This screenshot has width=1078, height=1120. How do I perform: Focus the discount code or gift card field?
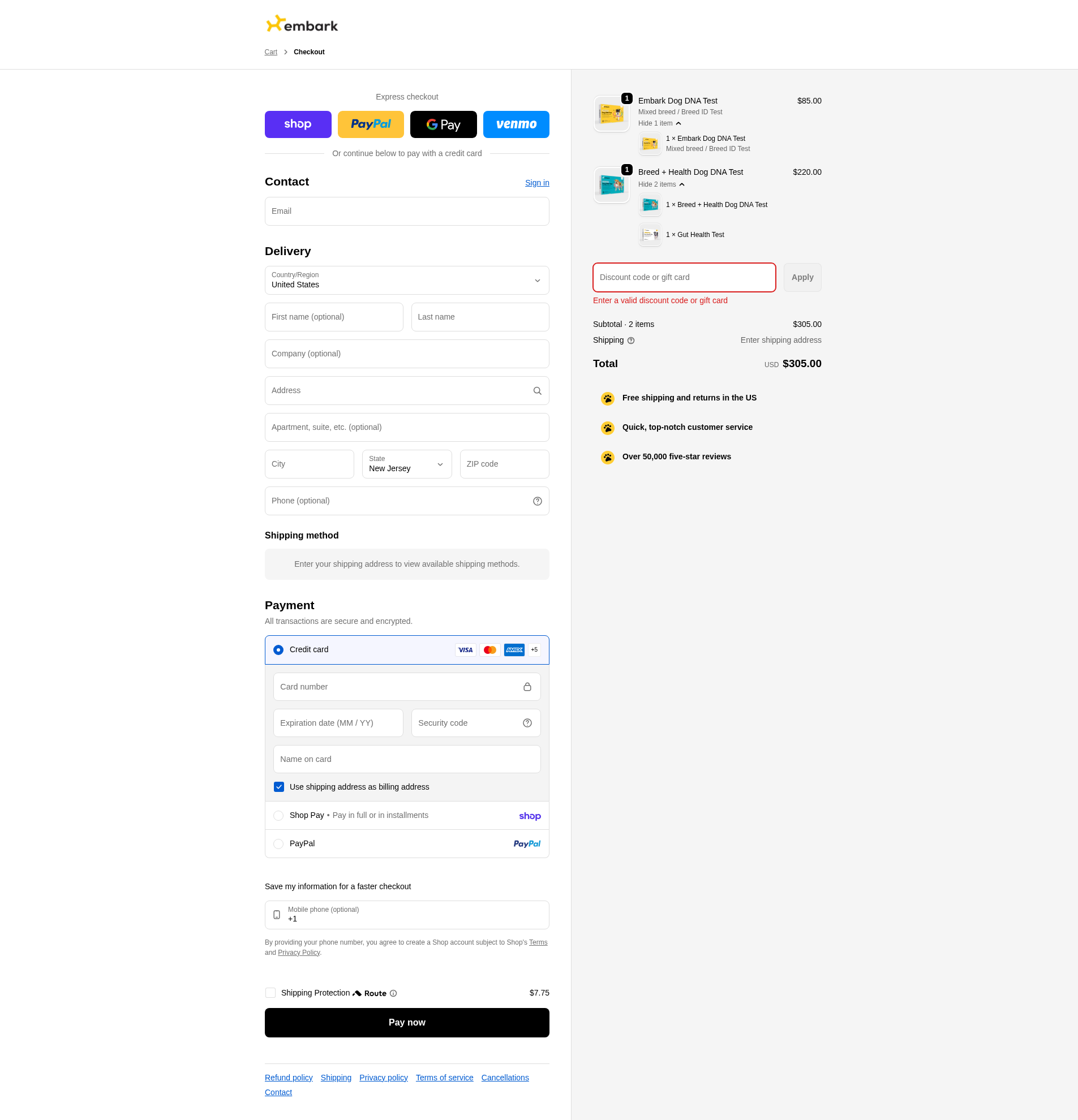point(684,277)
